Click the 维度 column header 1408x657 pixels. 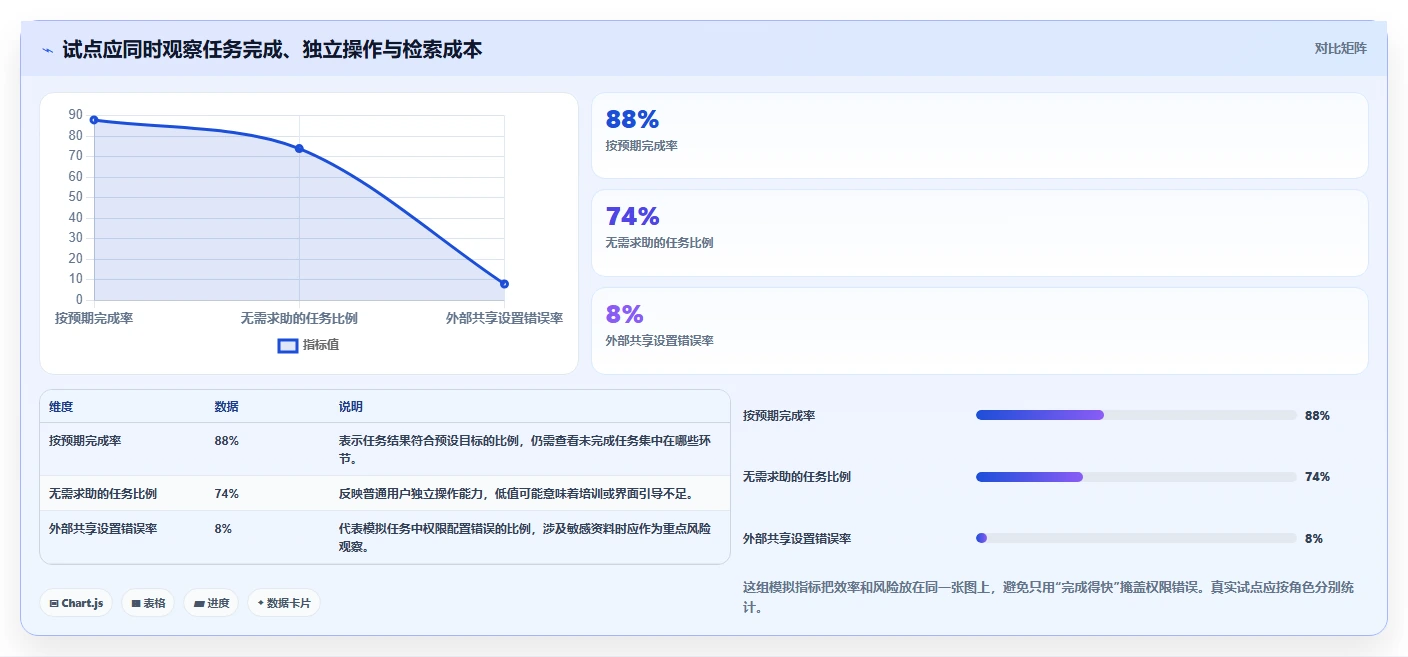(x=61, y=407)
